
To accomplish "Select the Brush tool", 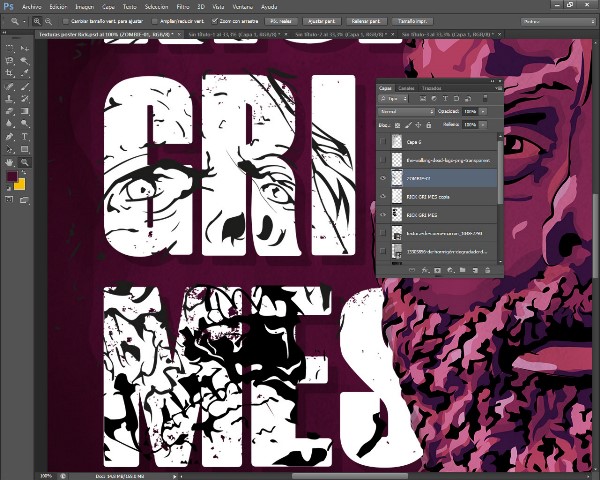I will [24, 87].
